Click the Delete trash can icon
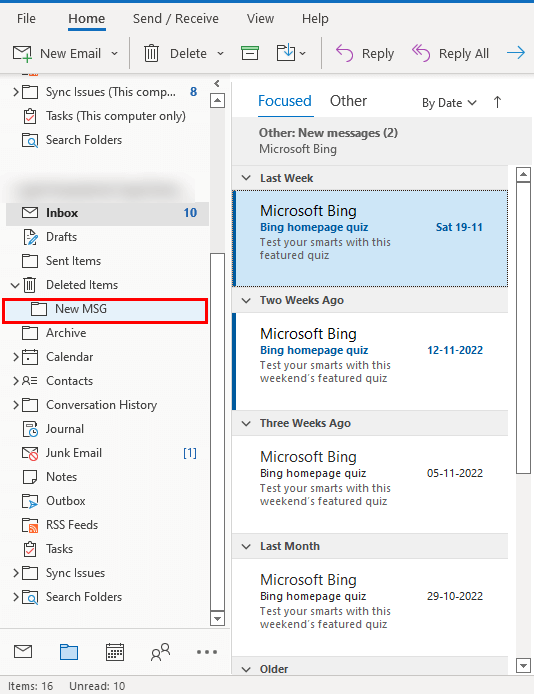 coord(151,54)
